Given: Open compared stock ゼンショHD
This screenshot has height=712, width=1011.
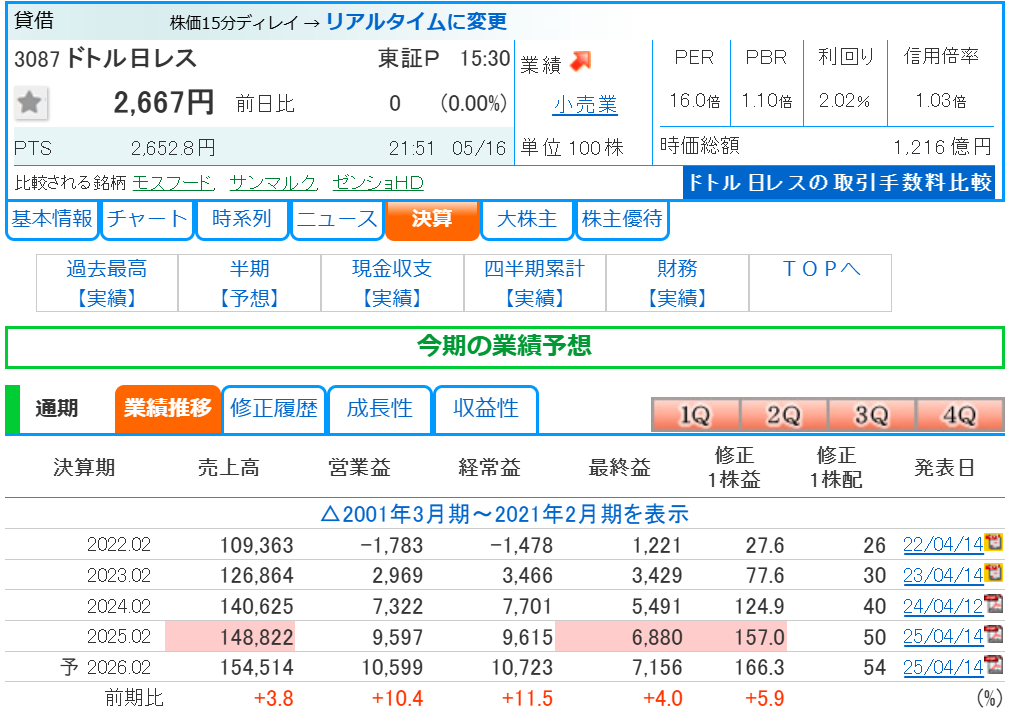Looking at the screenshot, I should tap(378, 183).
